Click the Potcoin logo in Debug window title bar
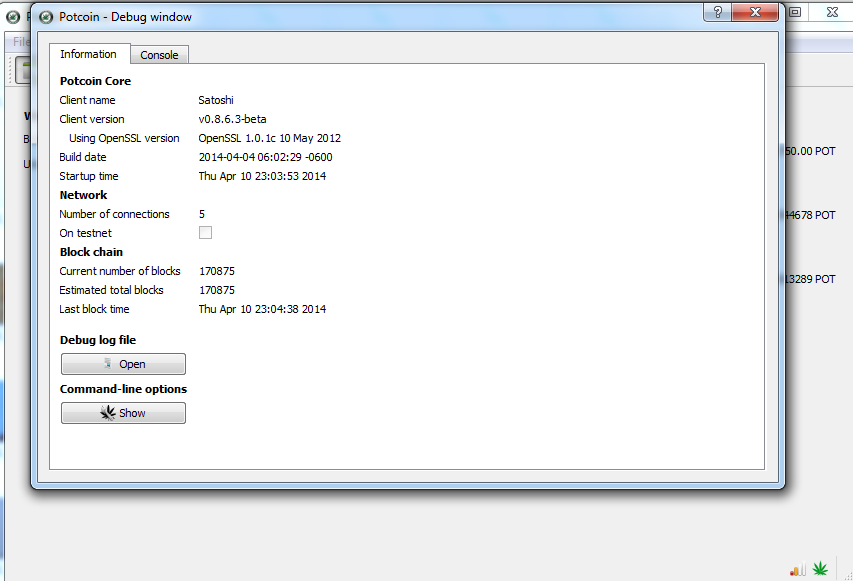The image size is (853, 581). (x=46, y=17)
